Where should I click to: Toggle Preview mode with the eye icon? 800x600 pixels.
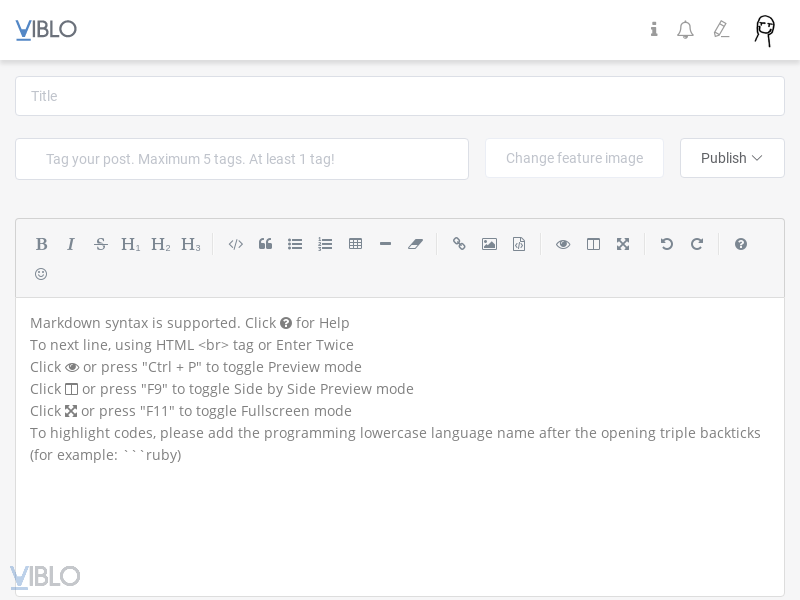pos(563,244)
